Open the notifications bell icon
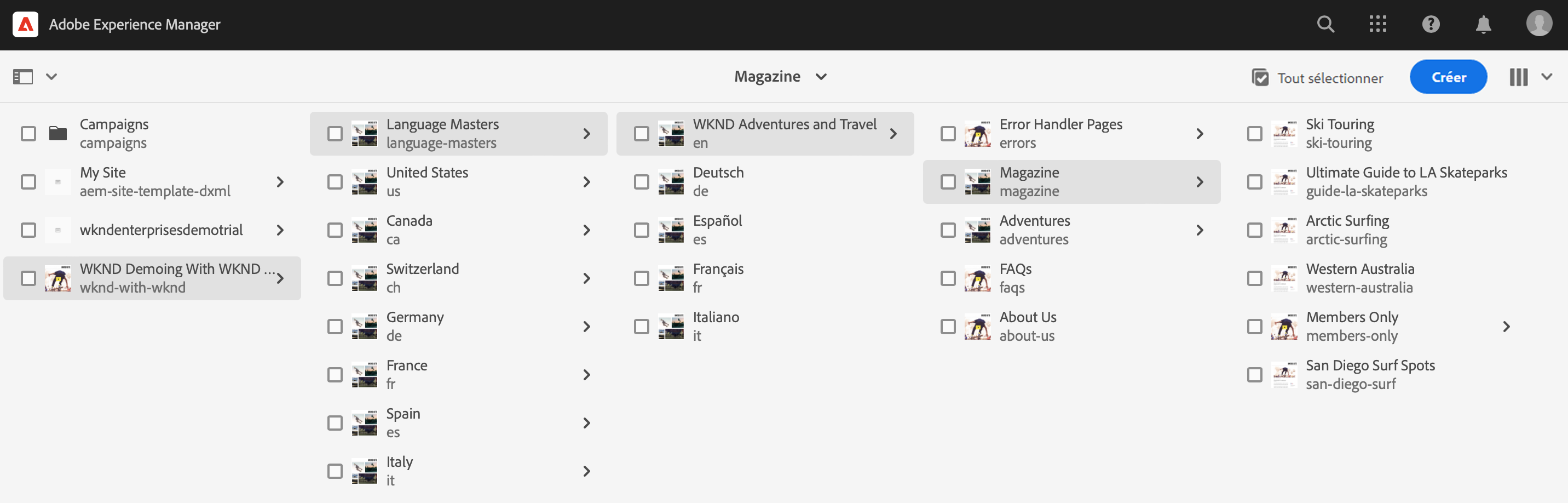 (1483, 24)
